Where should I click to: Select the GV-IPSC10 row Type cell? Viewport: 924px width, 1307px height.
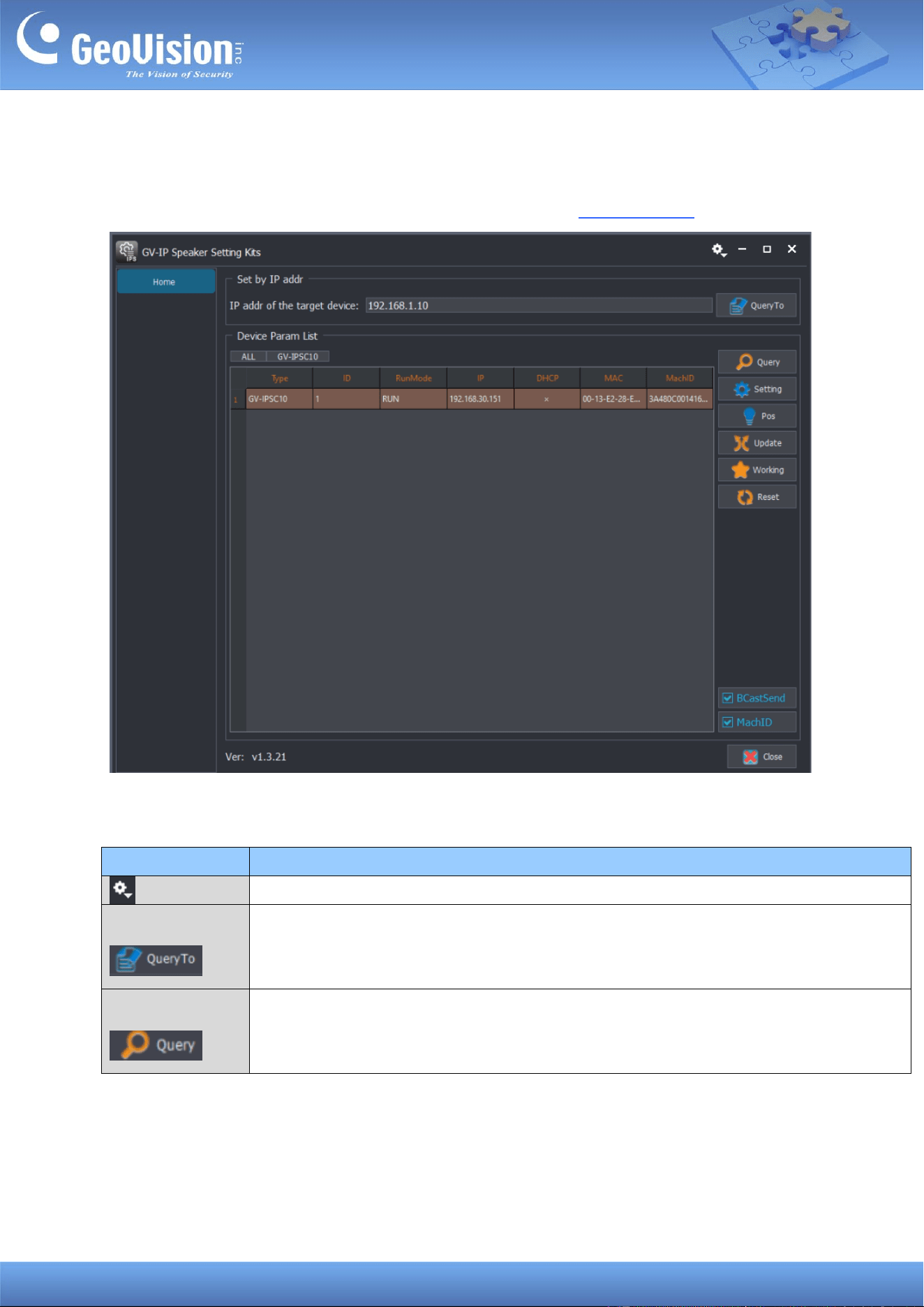tap(279, 399)
